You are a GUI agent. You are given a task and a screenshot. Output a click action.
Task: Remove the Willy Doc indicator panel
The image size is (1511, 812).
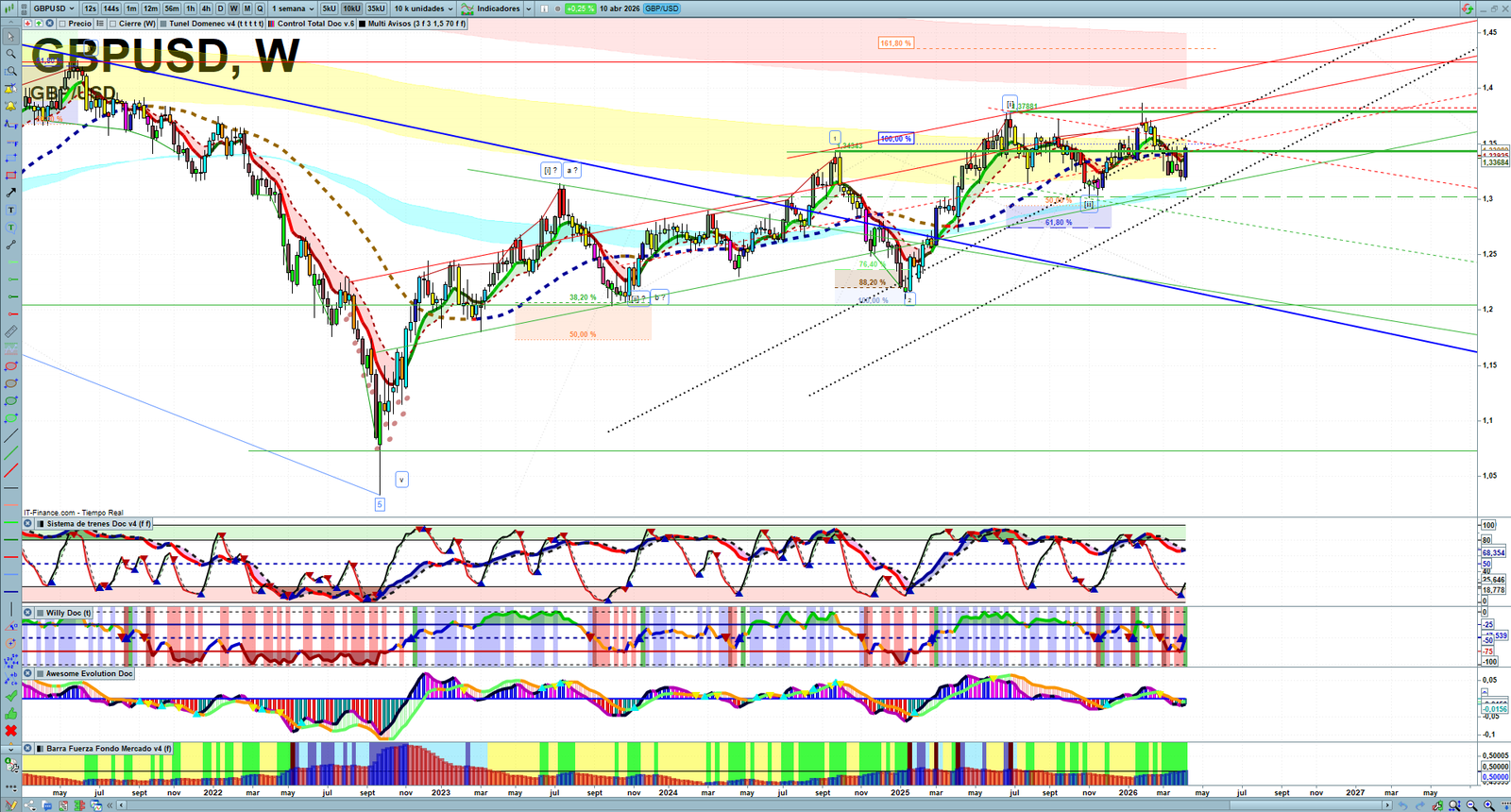click(x=27, y=613)
